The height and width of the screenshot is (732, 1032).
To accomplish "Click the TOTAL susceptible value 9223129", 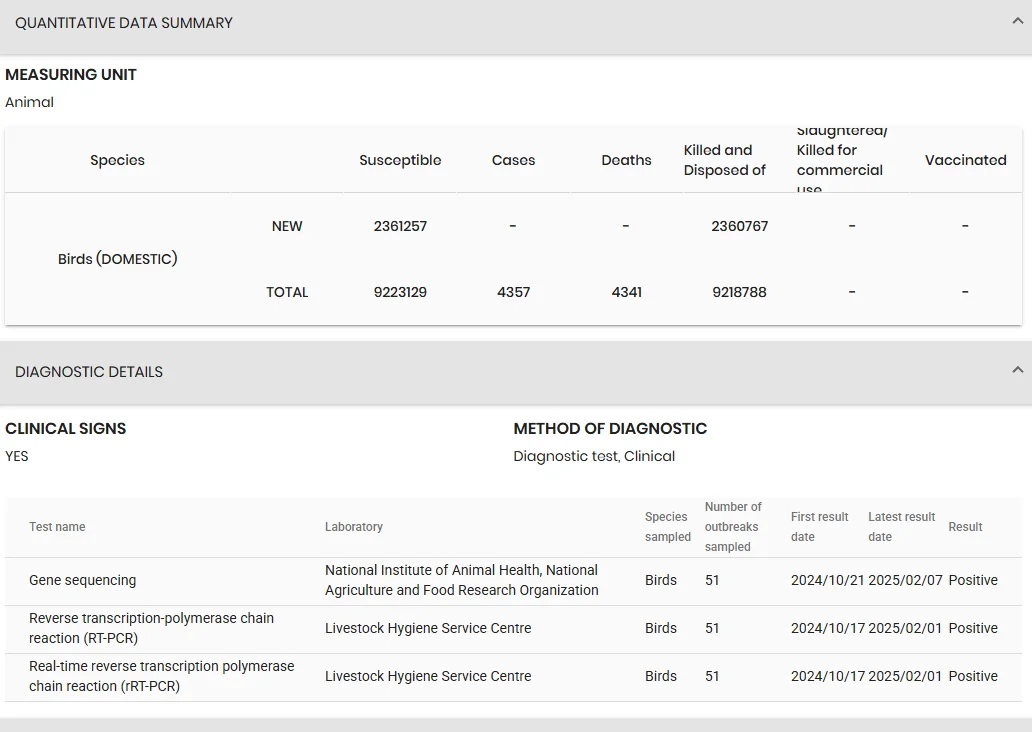I will [400, 292].
